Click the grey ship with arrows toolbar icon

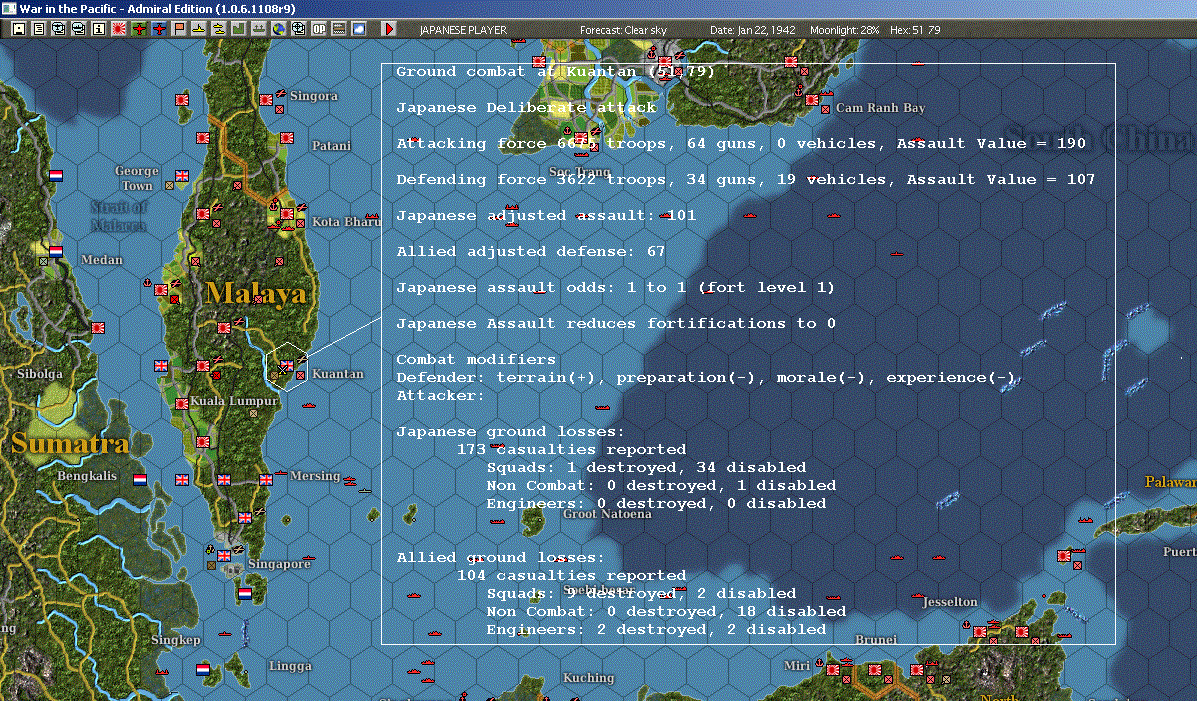[259, 29]
